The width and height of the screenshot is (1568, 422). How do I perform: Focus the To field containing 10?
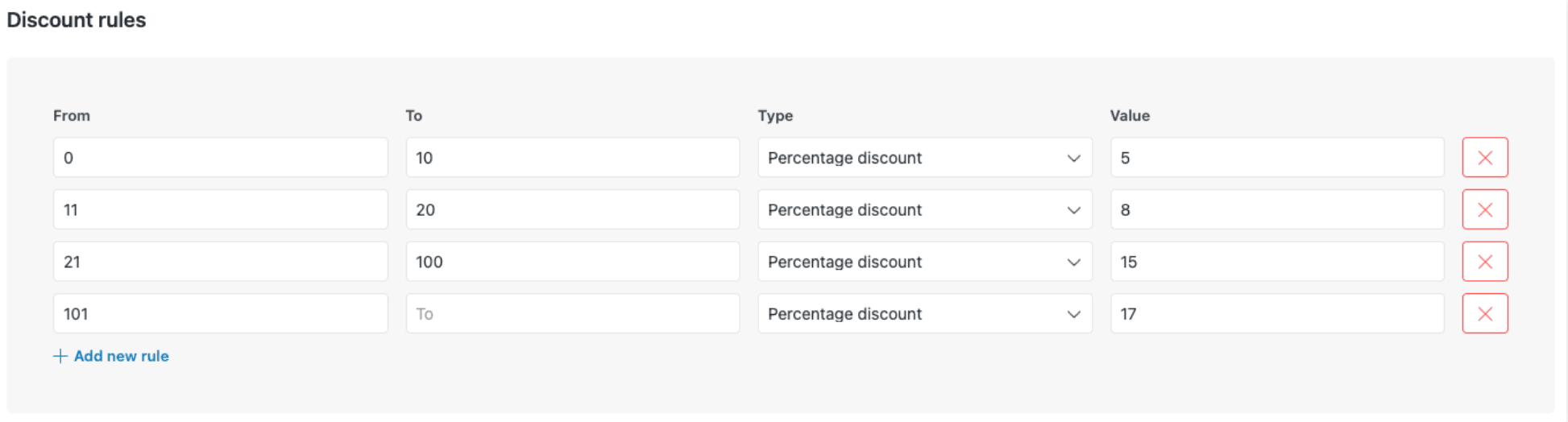pyautogui.click(x=573, y=158)
